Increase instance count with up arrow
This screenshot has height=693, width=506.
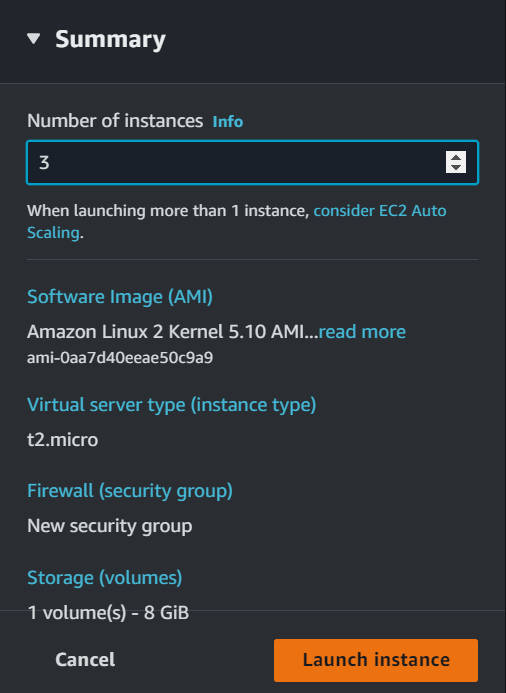(456, 157)
